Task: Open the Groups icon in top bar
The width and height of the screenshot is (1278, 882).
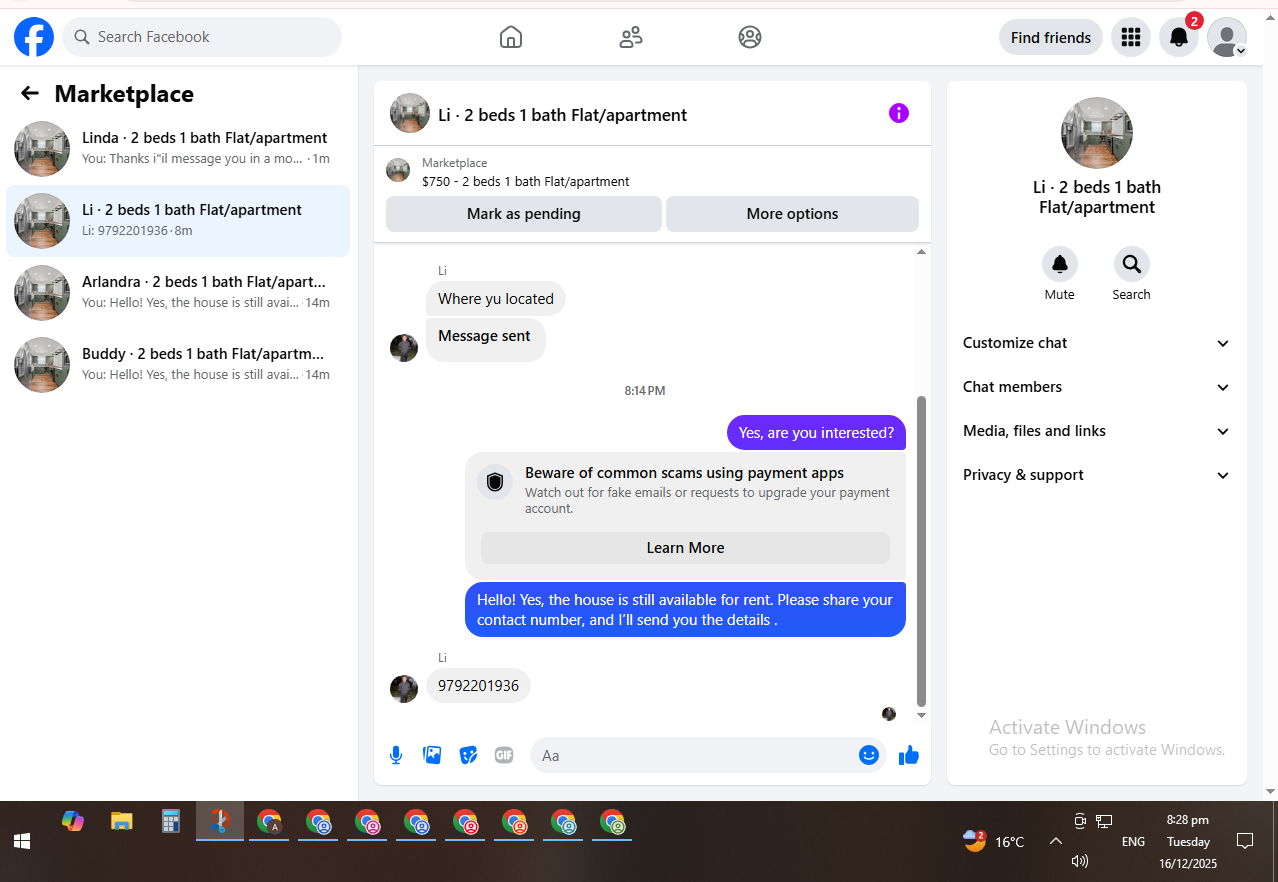Action: 750,37
